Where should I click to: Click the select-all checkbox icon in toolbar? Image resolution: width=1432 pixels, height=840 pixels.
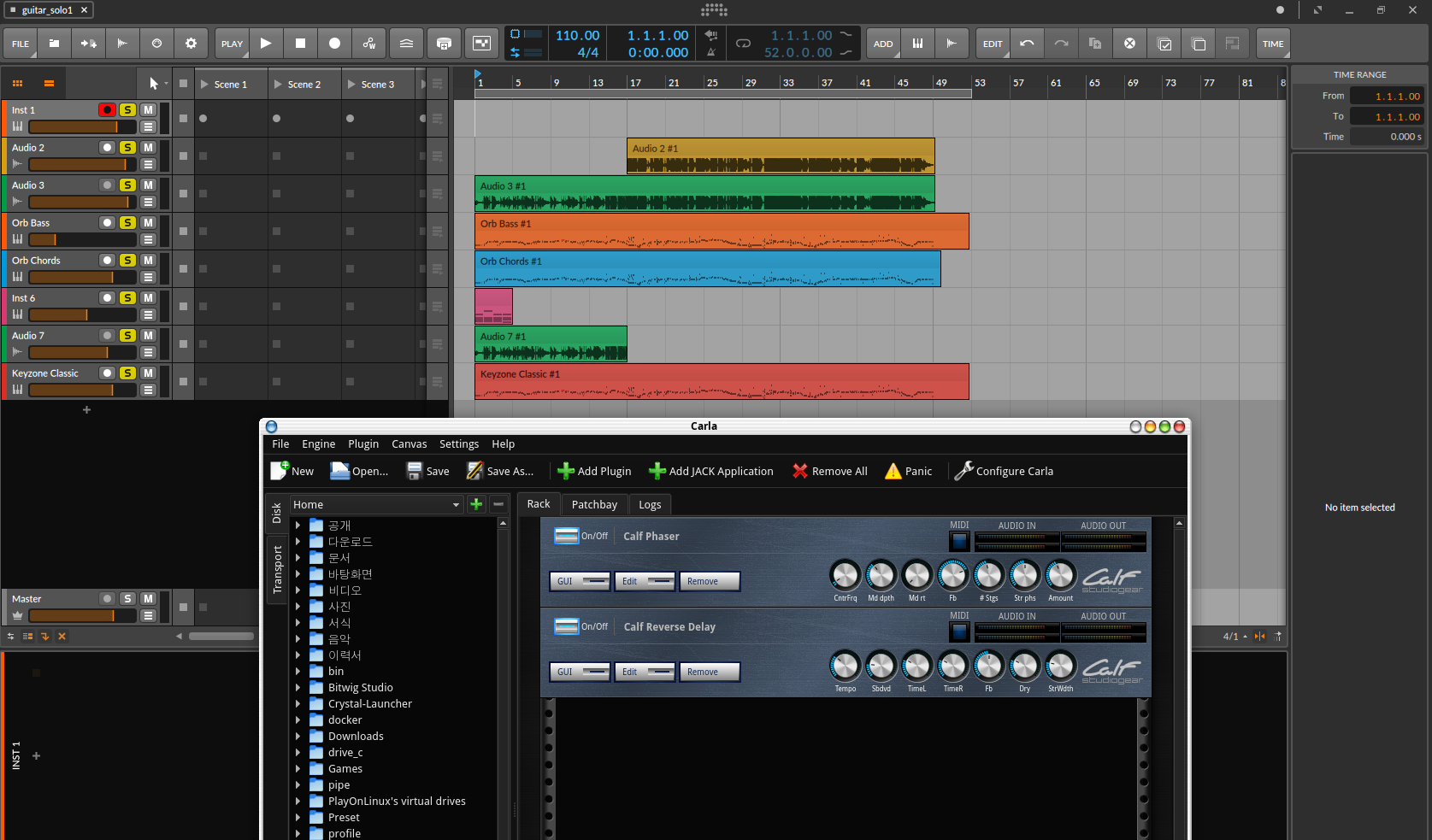pyautogui.click(x=1164, y=44)
